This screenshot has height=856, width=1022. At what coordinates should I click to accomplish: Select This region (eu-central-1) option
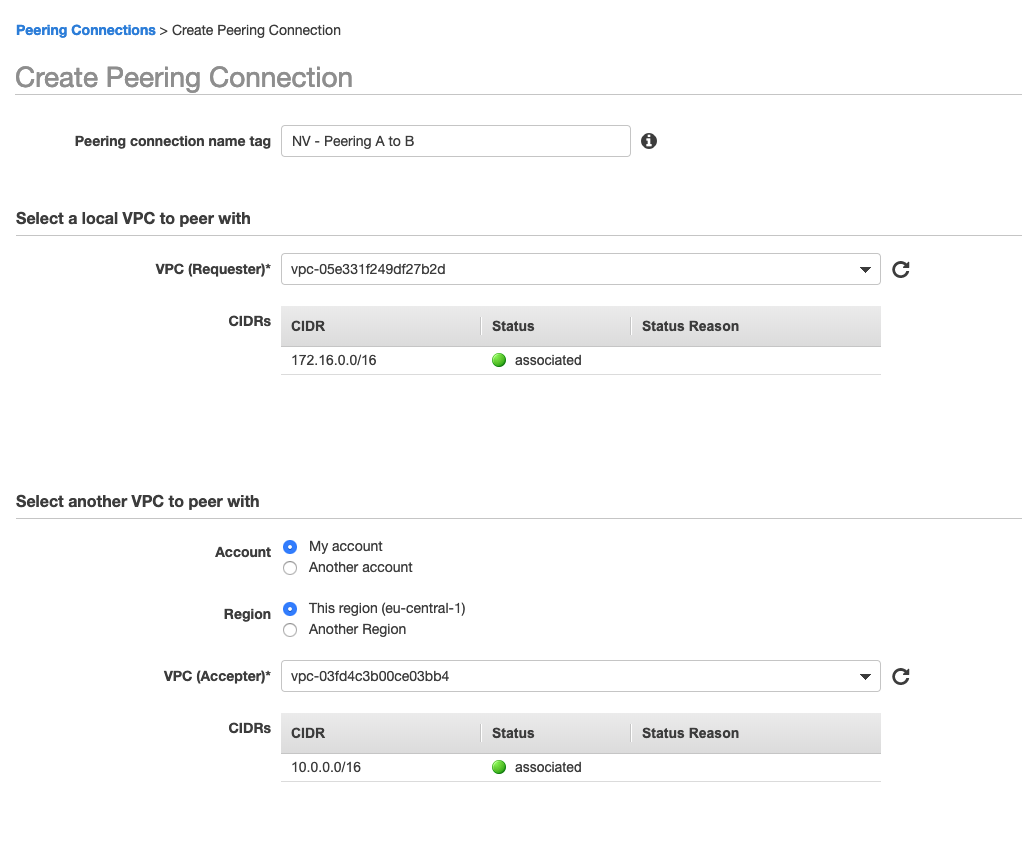pyautogui.click(x=290, y=608)
